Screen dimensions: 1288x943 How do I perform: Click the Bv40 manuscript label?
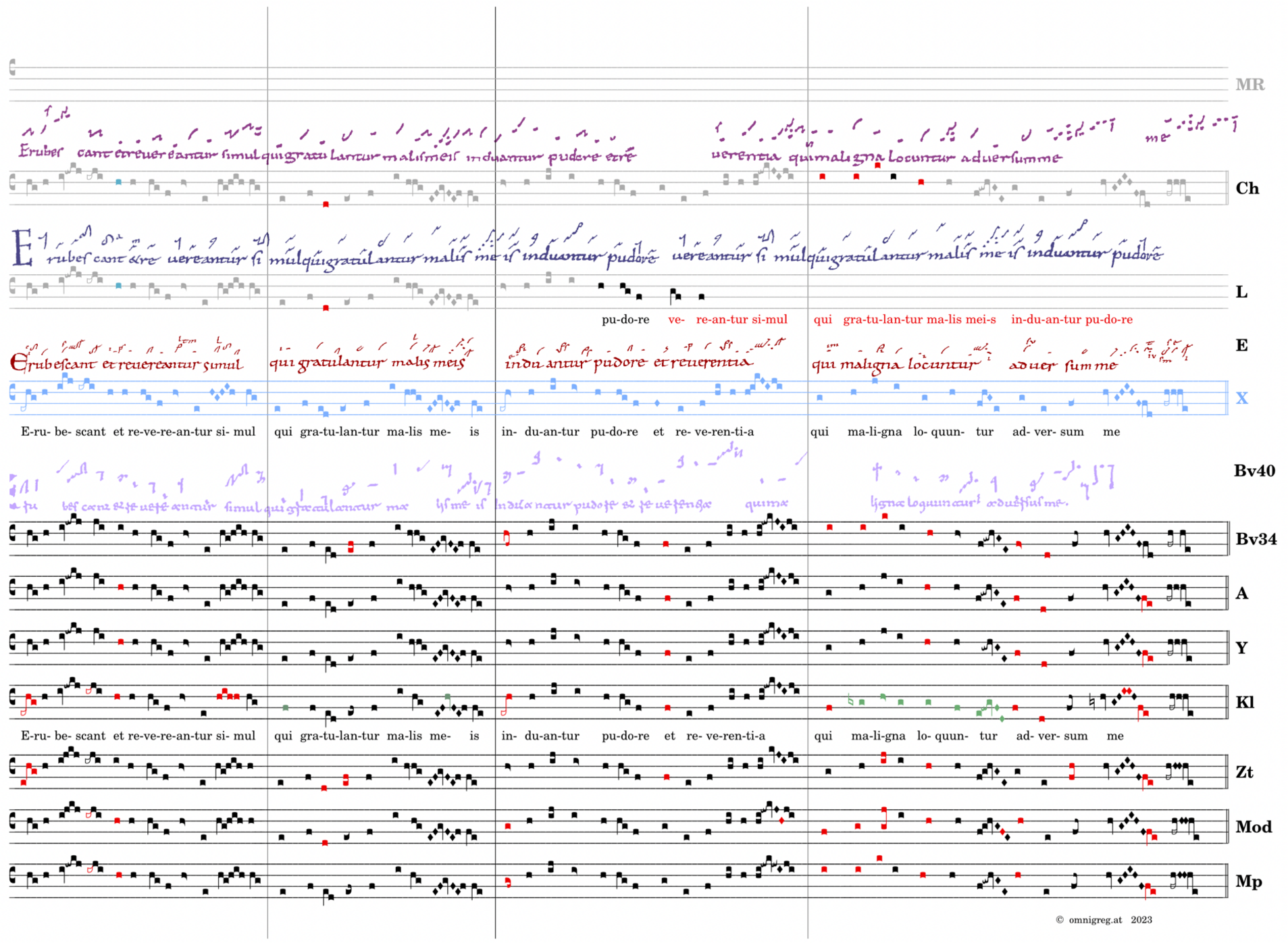click(x=1254, y=471)
